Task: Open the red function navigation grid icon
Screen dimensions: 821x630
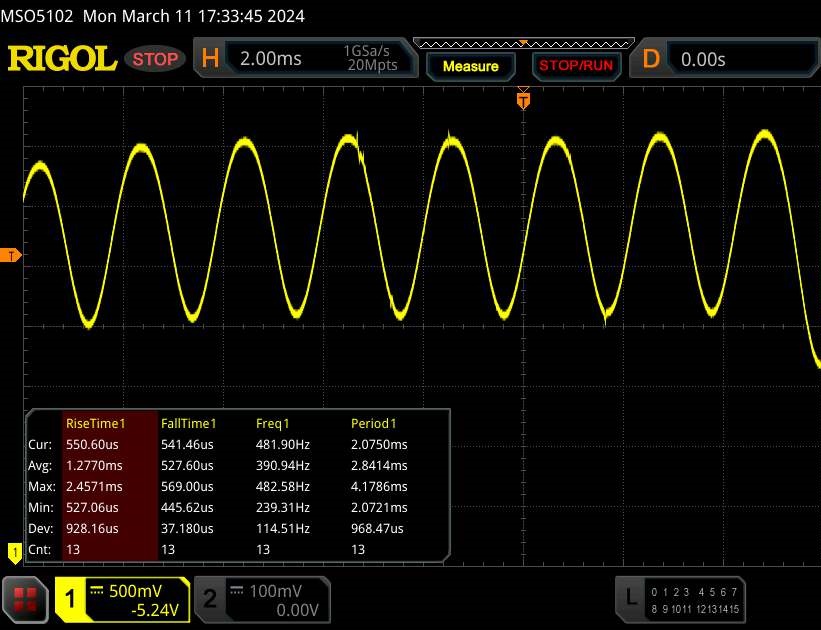Action: tap(25, 598)
